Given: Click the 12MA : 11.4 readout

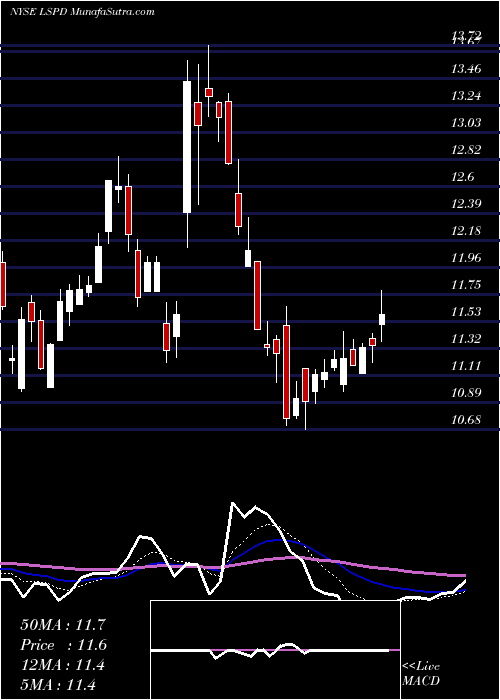Looking at the screenshot, I should point(63,665).
